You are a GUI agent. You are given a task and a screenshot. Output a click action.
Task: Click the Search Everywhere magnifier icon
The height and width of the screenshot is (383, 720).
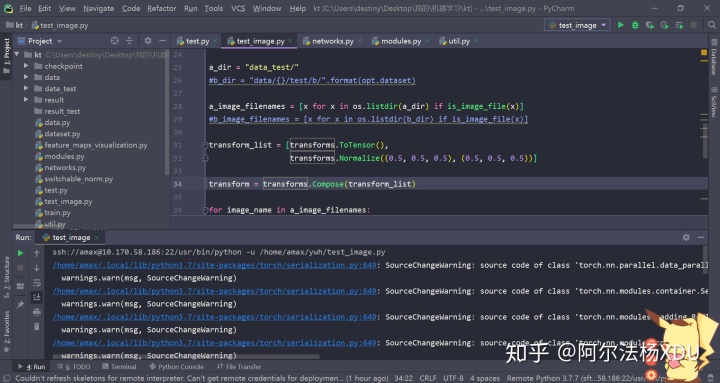tap(712, 25)
